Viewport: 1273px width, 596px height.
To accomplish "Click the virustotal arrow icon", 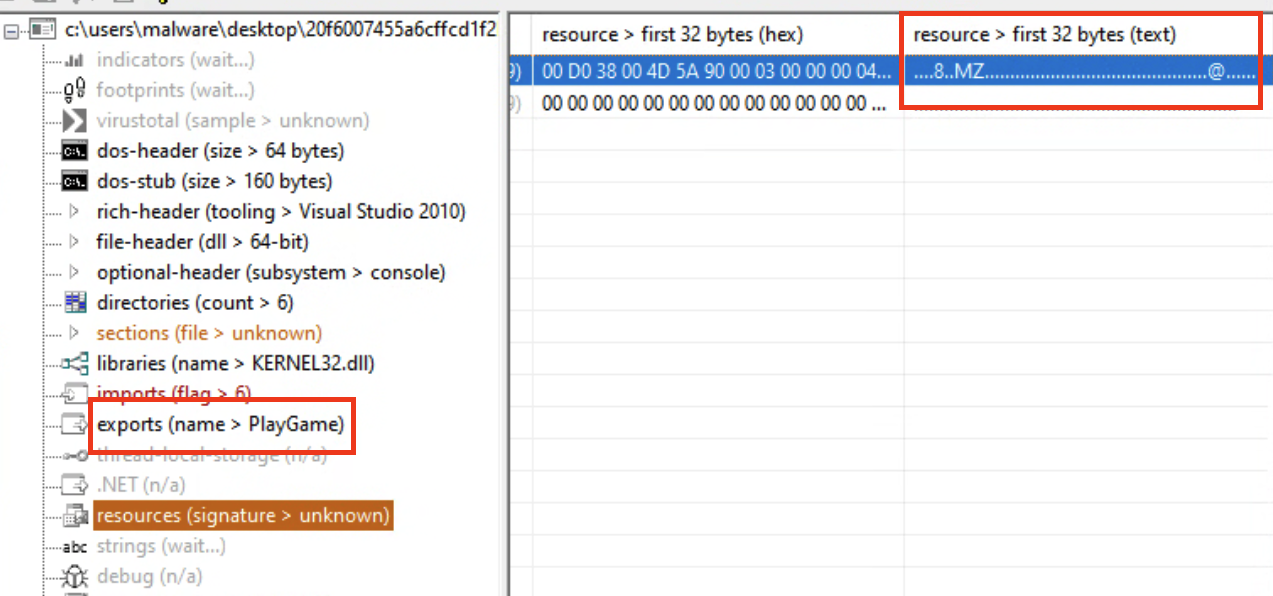I will click(x=74, y=121).
